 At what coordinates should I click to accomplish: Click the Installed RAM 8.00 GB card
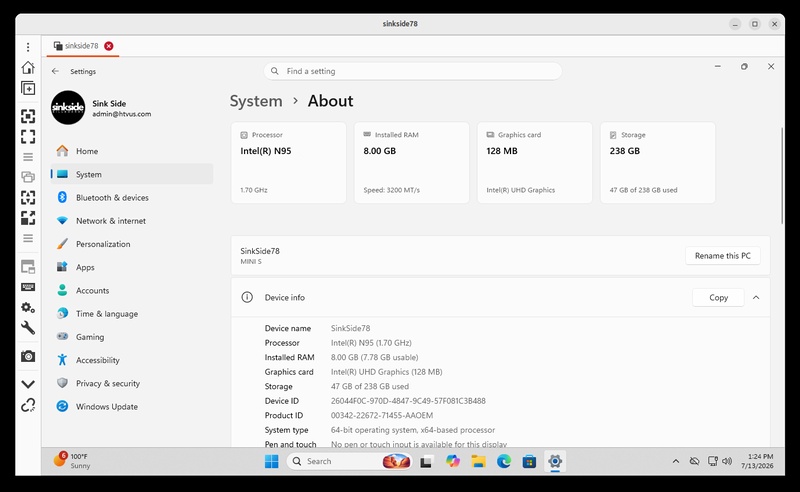pos(412,162)
